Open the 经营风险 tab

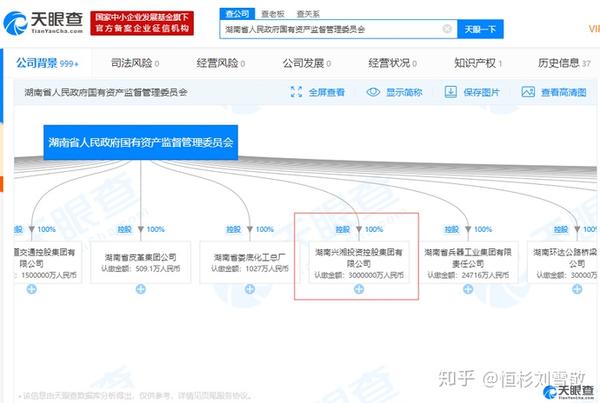pyautogui.click(x=221, y=63)
